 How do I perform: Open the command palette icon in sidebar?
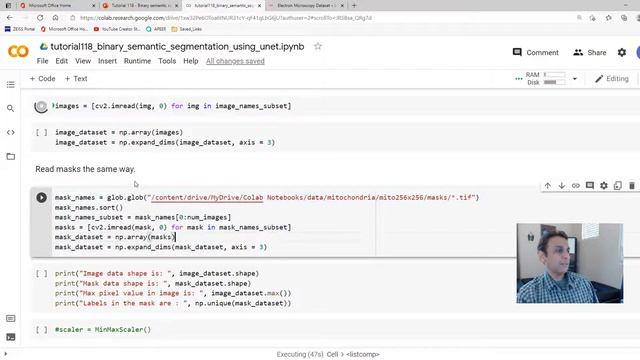coord(11,318)
